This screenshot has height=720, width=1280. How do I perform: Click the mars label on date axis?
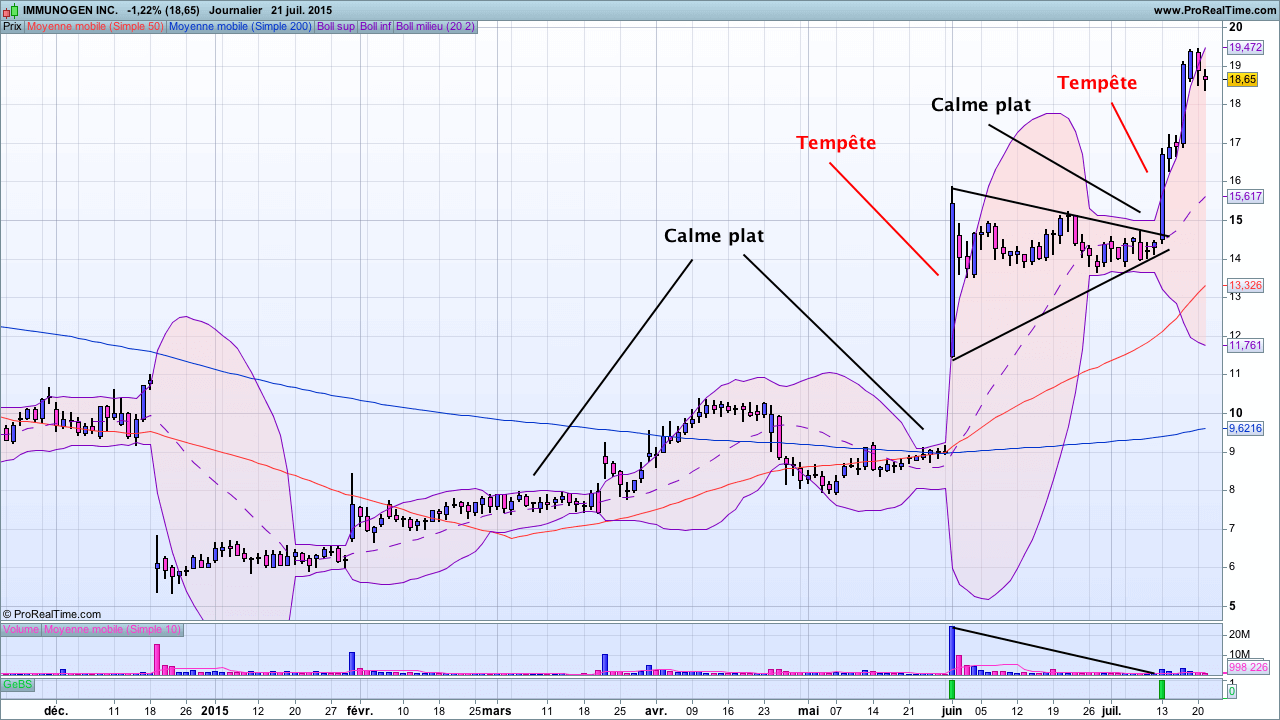pos(497,711)
